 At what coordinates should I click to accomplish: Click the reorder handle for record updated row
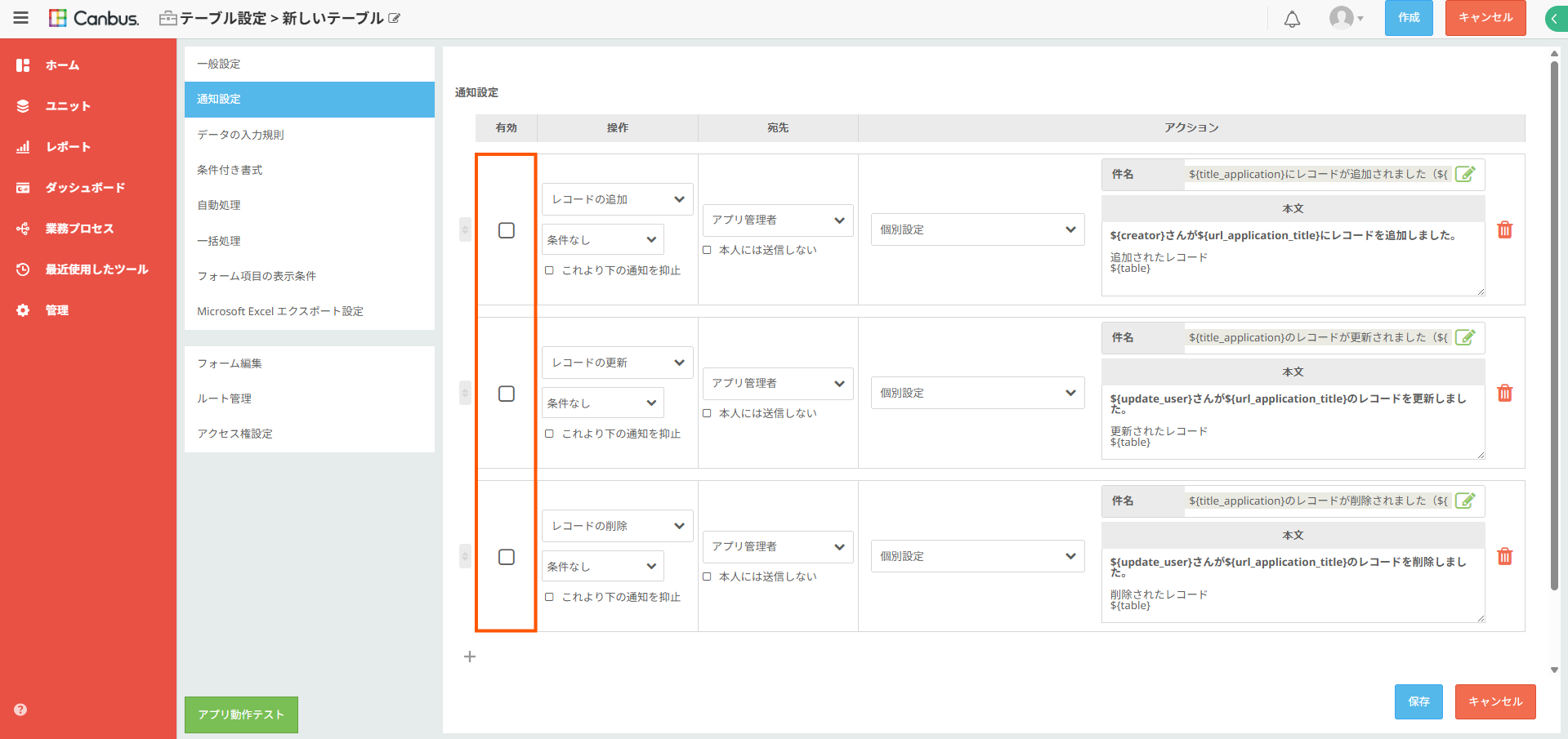465,393
